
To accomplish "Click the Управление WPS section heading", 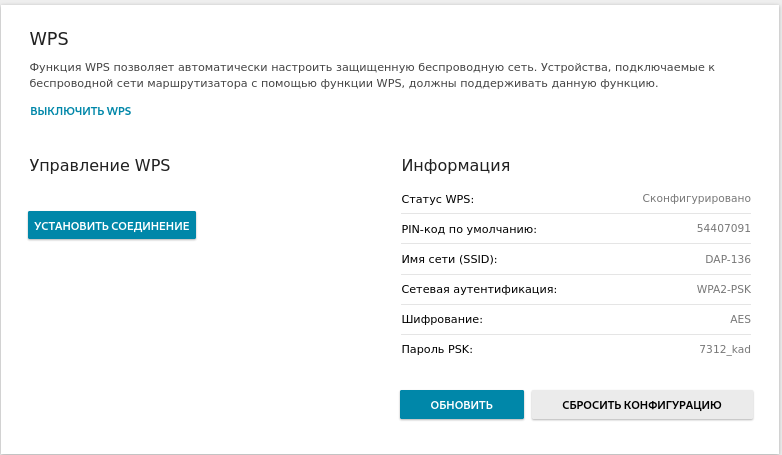I will [x=100, y=165].
